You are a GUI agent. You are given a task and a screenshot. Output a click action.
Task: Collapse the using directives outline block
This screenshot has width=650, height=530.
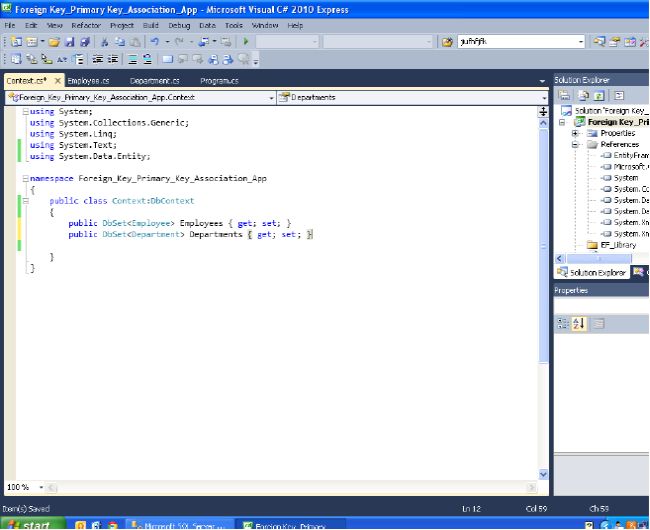[x=25, y=111]
